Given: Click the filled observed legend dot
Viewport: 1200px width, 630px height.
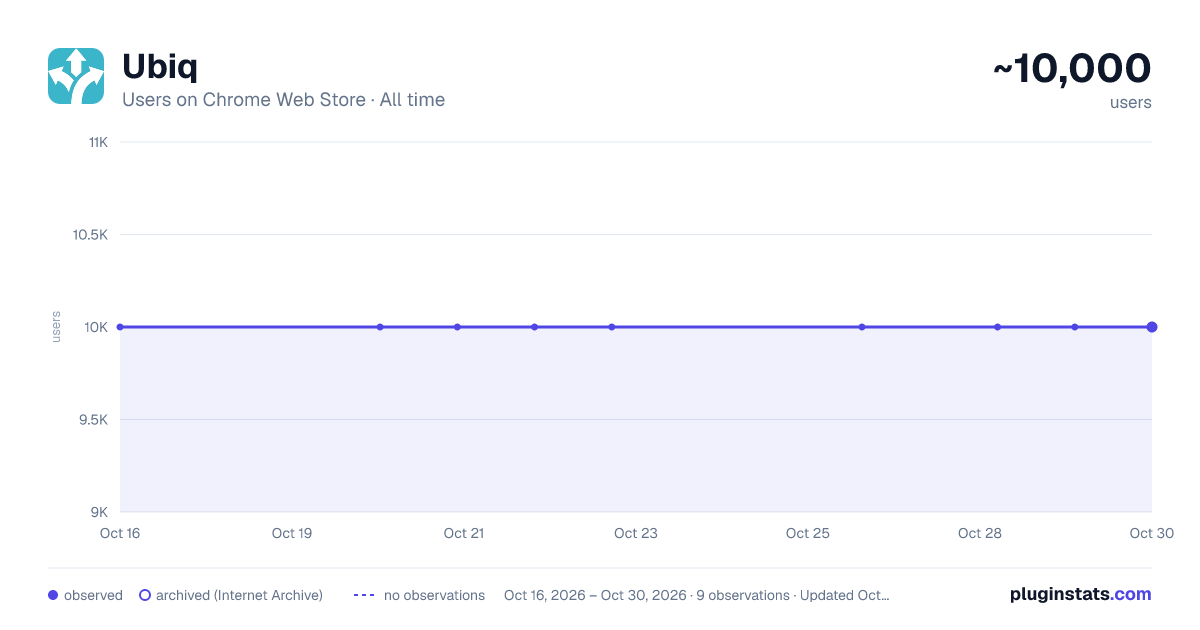Looking at the screenshot, I should coord(53,595).
